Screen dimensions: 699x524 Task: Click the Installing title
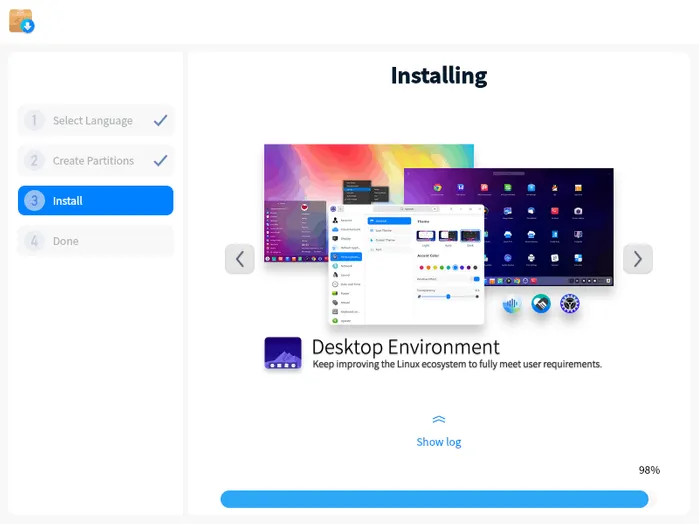click(439, 75)
